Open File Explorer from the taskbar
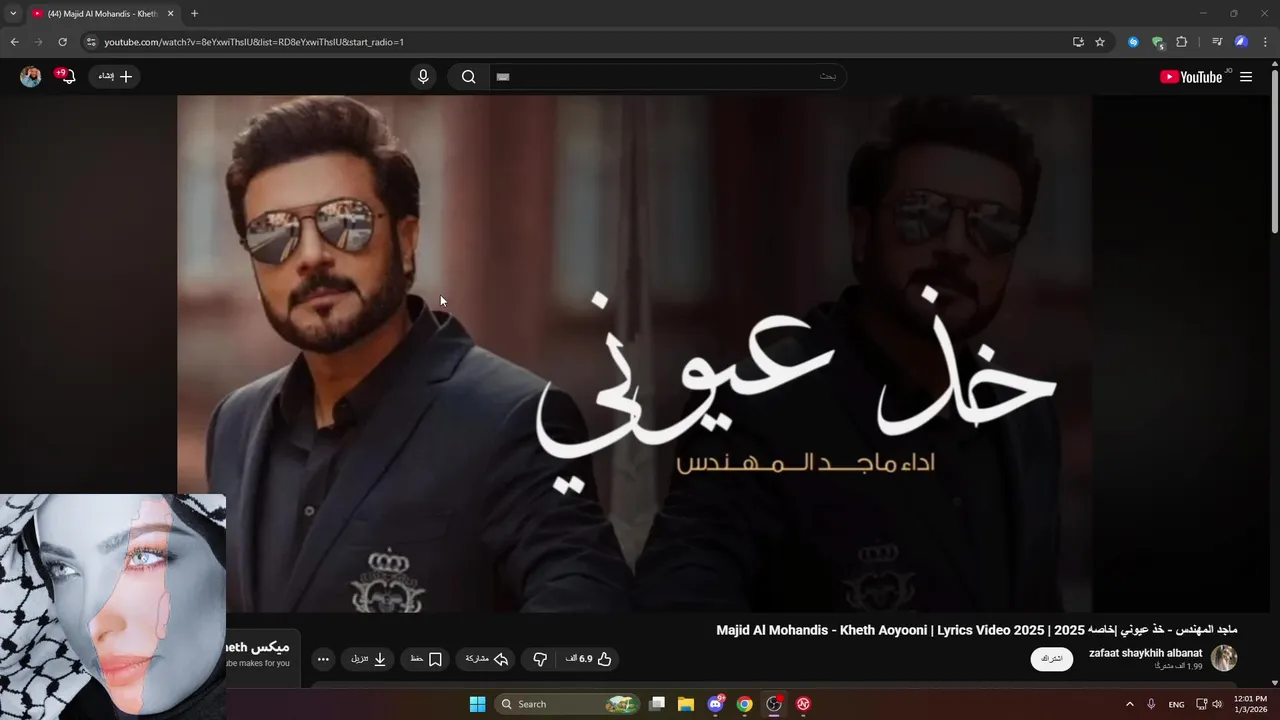The image size is (1280, 720). tap(686, 704)
